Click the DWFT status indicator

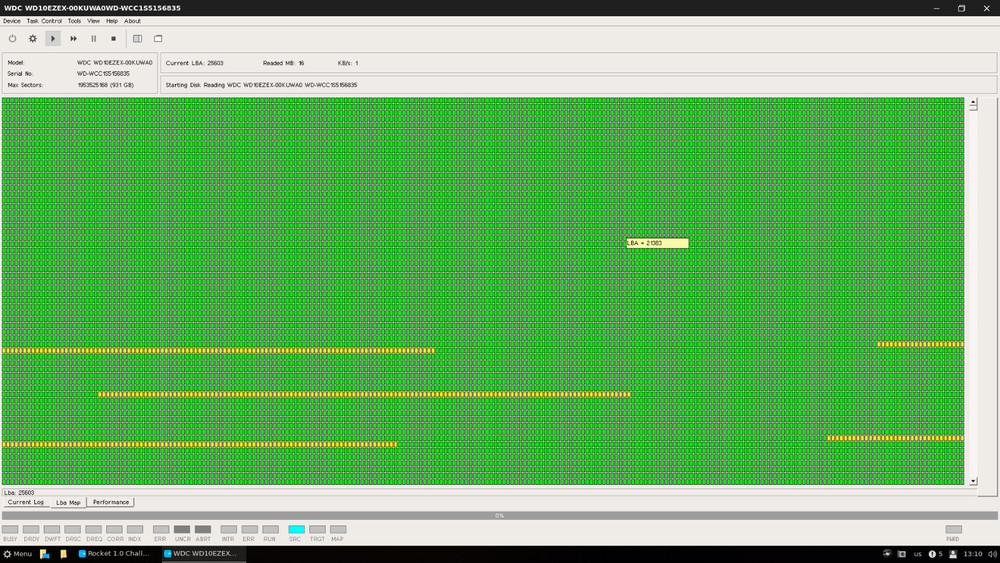[52, 529]
